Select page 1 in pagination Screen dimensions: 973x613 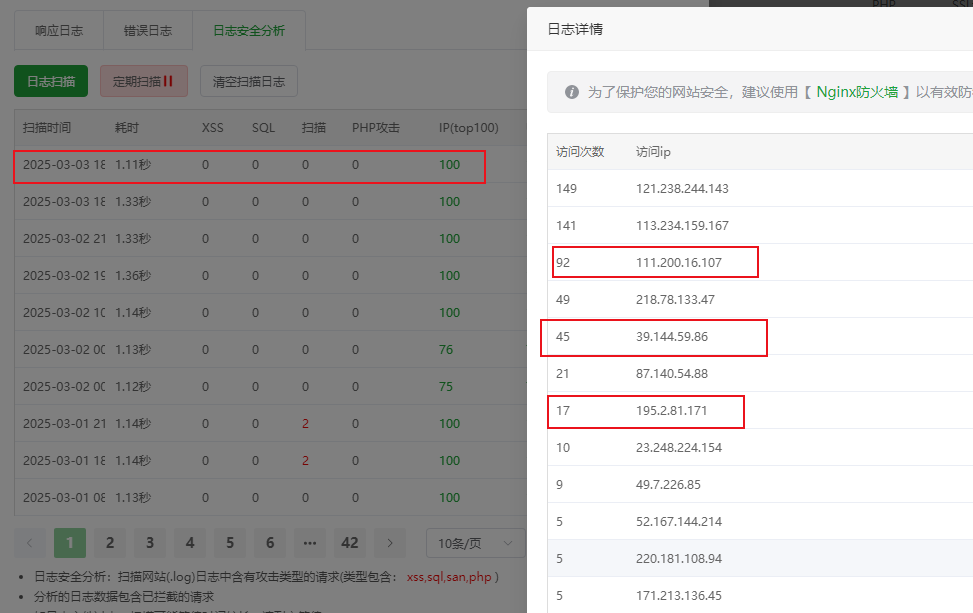pos(70,543)
